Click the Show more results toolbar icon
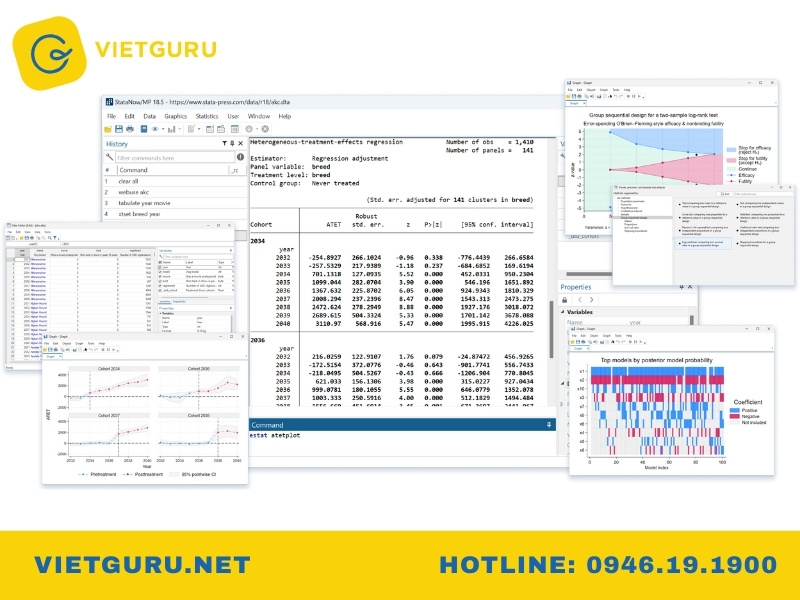 (249, 129)
